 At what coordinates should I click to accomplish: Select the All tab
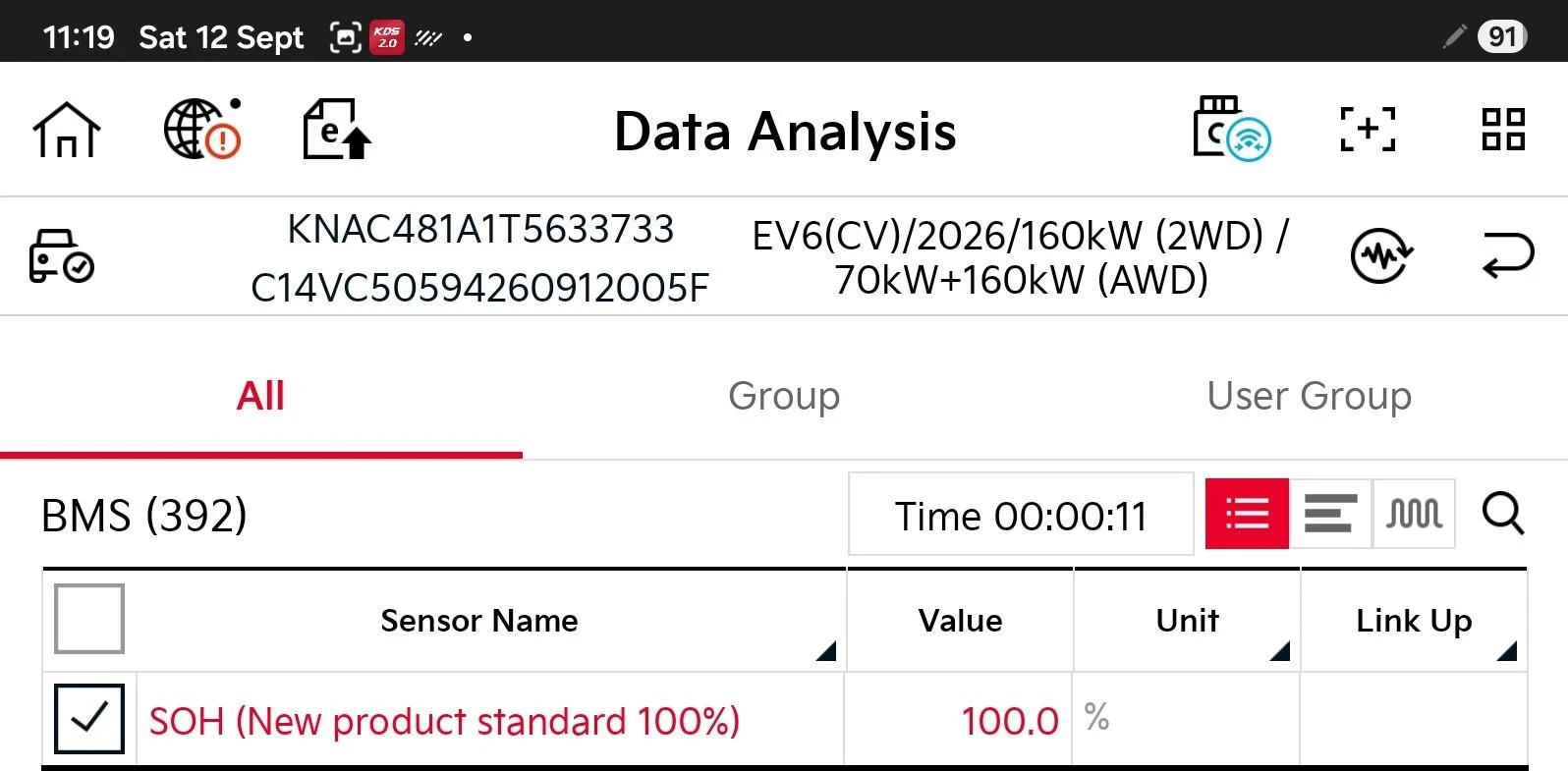point(260,396)
